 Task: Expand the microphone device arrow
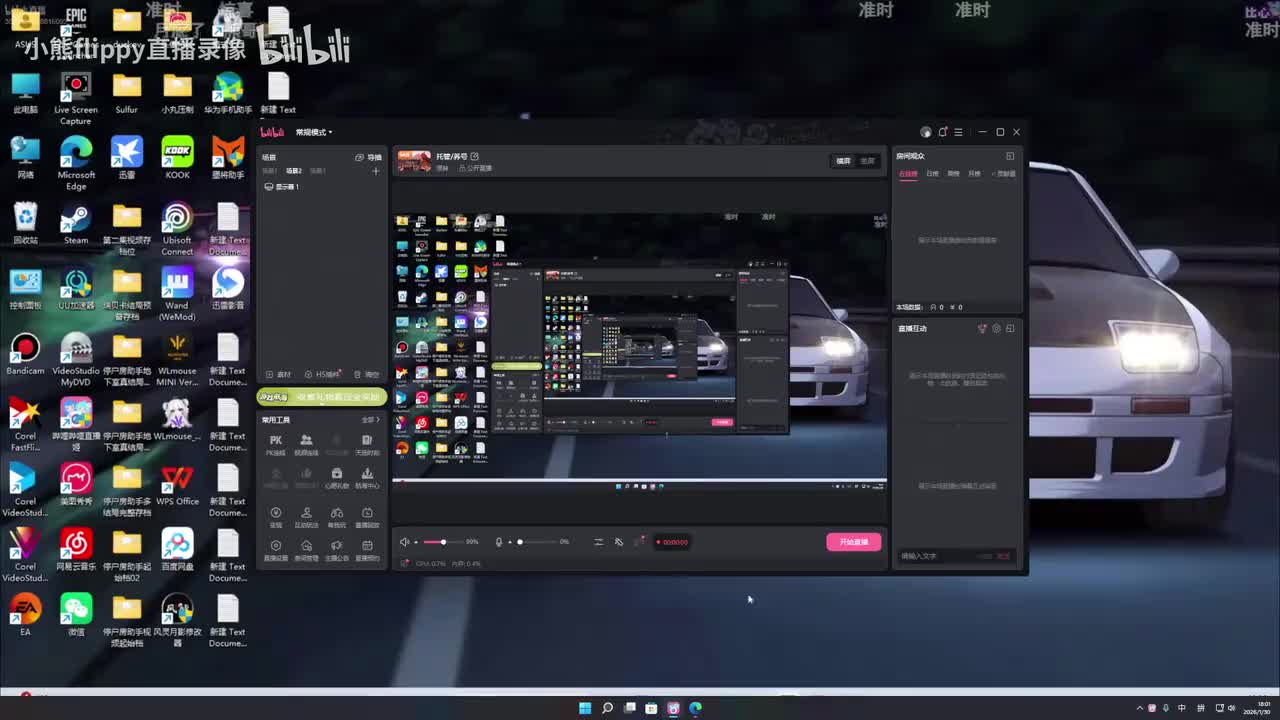pos(509,542)
